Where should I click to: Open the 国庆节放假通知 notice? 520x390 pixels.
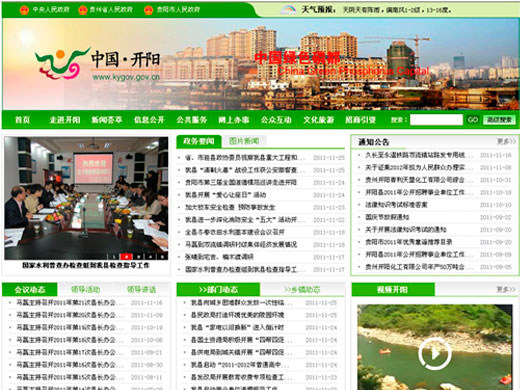tap(387, 217)
